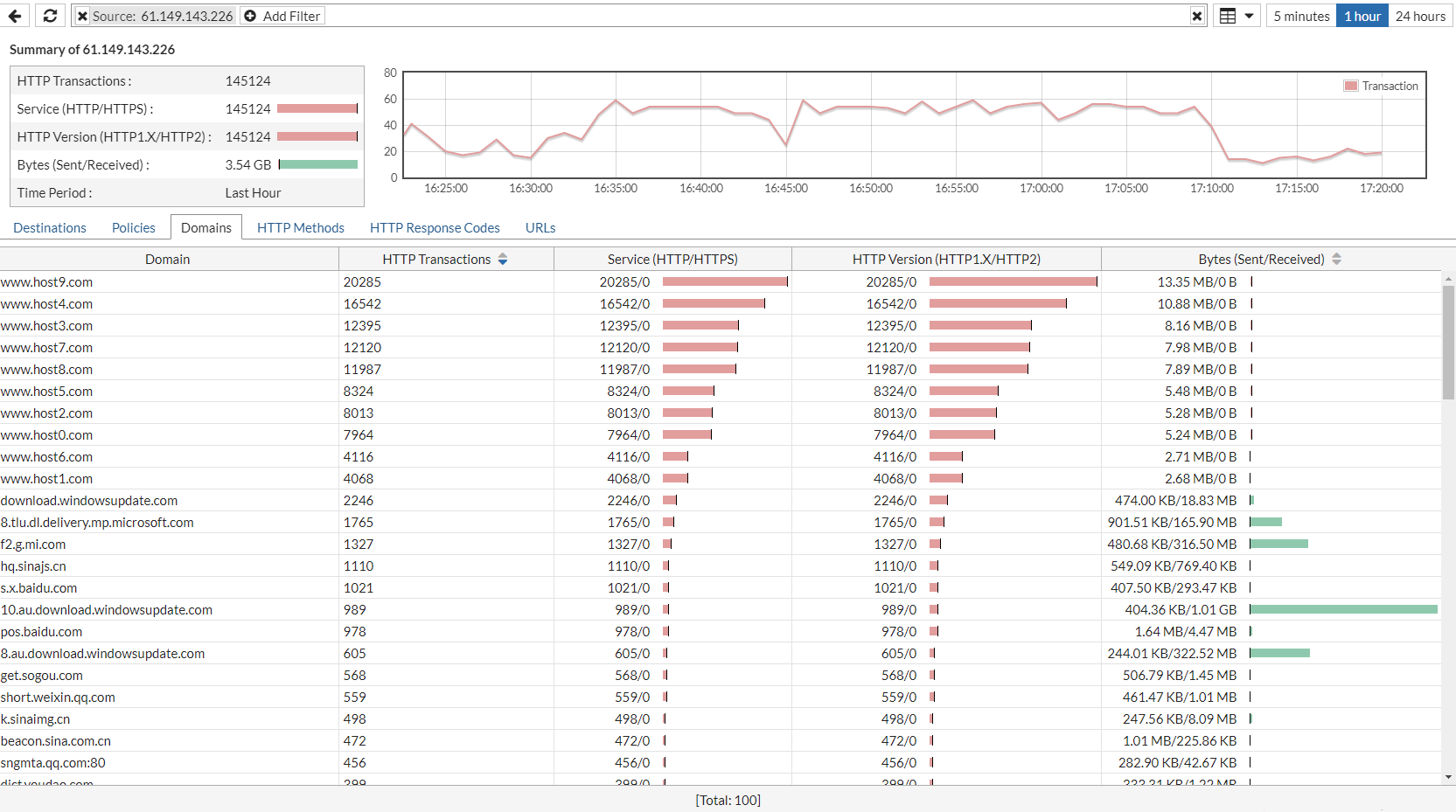Viewport: 1456px width, 812px height.
Task: Click the Domain column header
Action: coord(168,260)
